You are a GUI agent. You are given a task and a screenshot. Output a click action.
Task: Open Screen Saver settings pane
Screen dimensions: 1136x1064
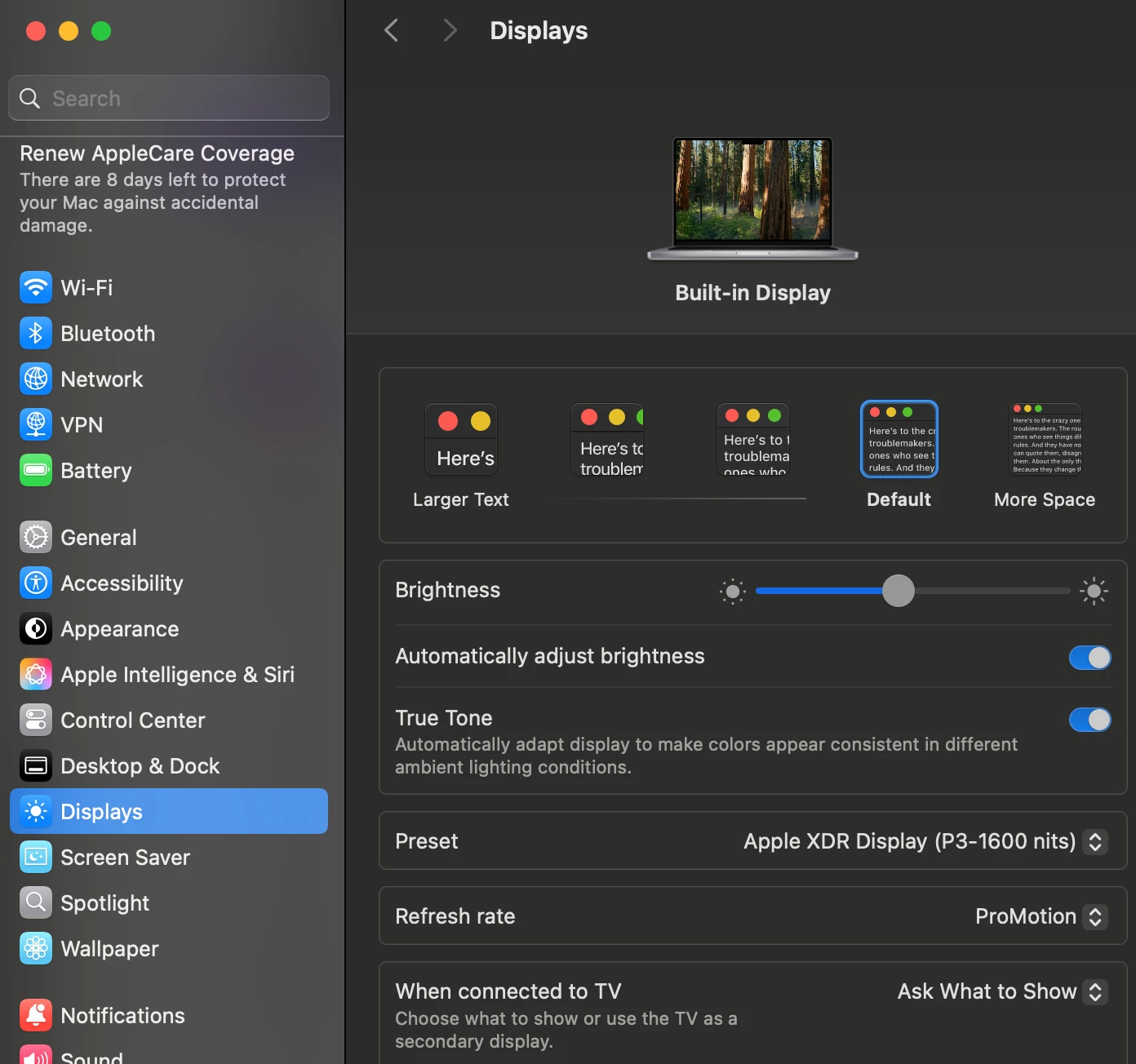click(x=169, y=857)
